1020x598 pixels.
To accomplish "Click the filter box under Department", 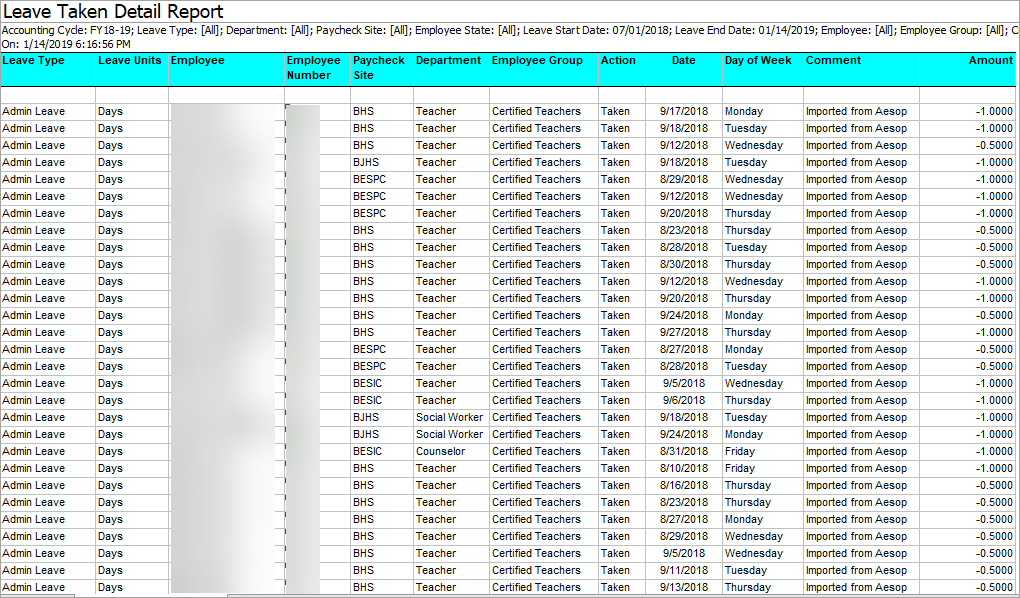I will point(450,95).
